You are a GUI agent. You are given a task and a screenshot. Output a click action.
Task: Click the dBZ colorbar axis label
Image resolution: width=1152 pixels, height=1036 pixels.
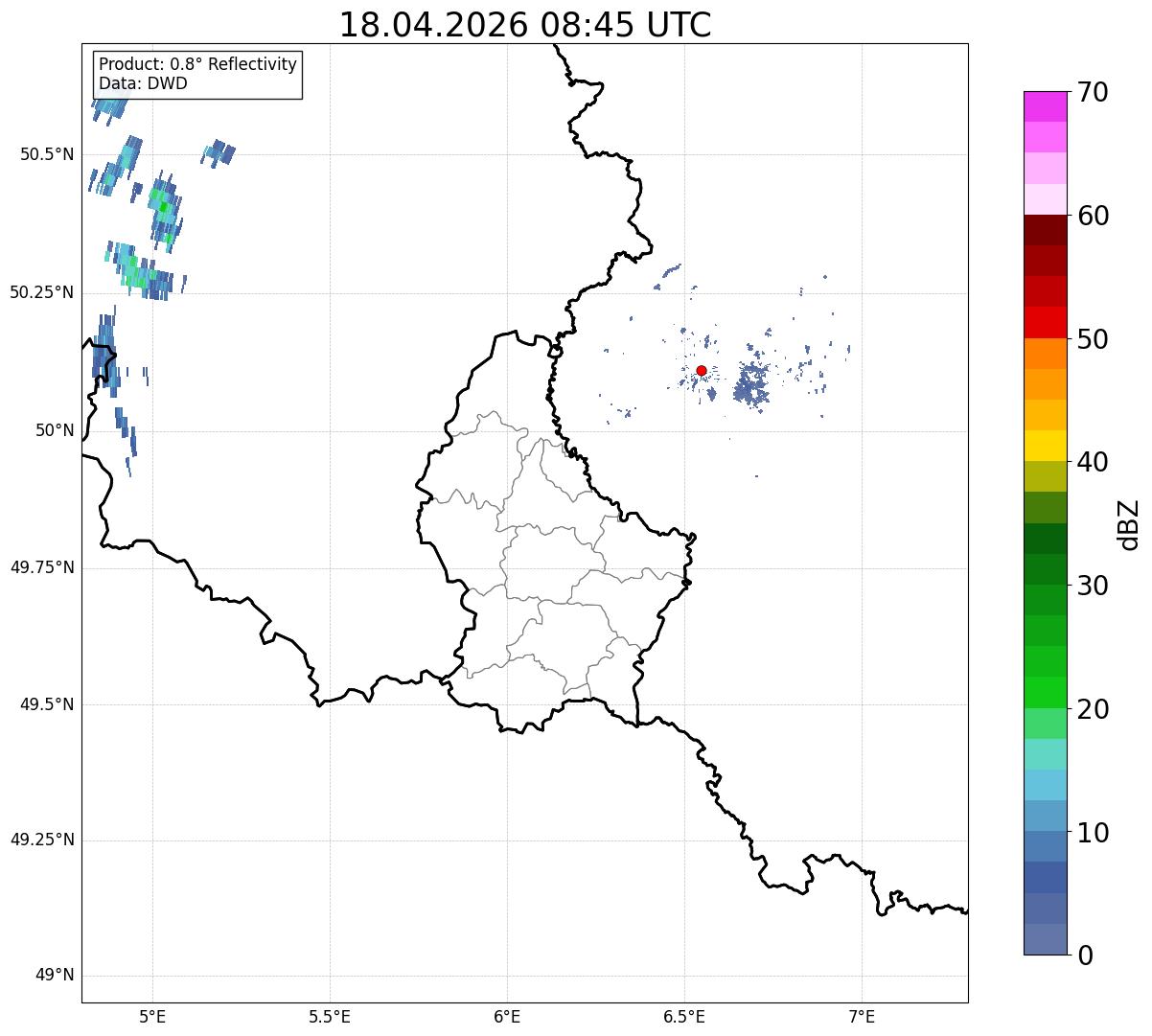[x=1129, y=523]
